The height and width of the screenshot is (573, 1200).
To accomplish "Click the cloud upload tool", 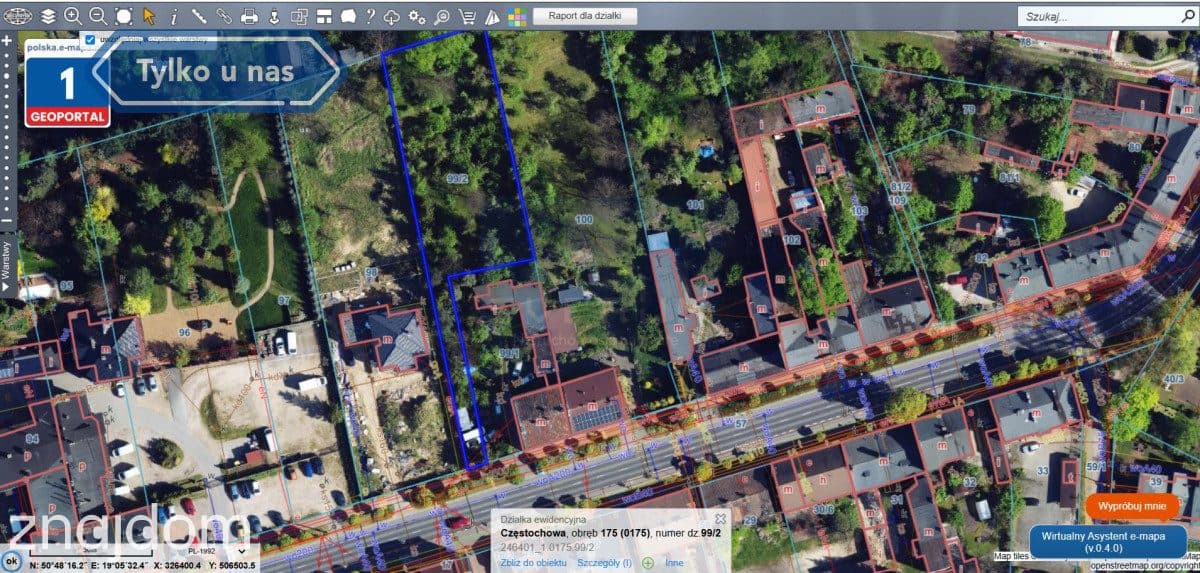I will point(392,15).
